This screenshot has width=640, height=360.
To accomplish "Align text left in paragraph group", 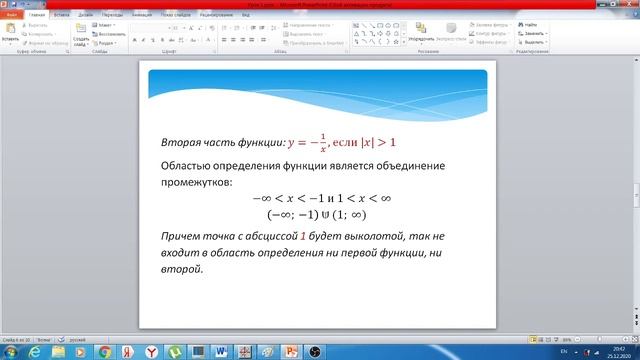I will 224,40.
